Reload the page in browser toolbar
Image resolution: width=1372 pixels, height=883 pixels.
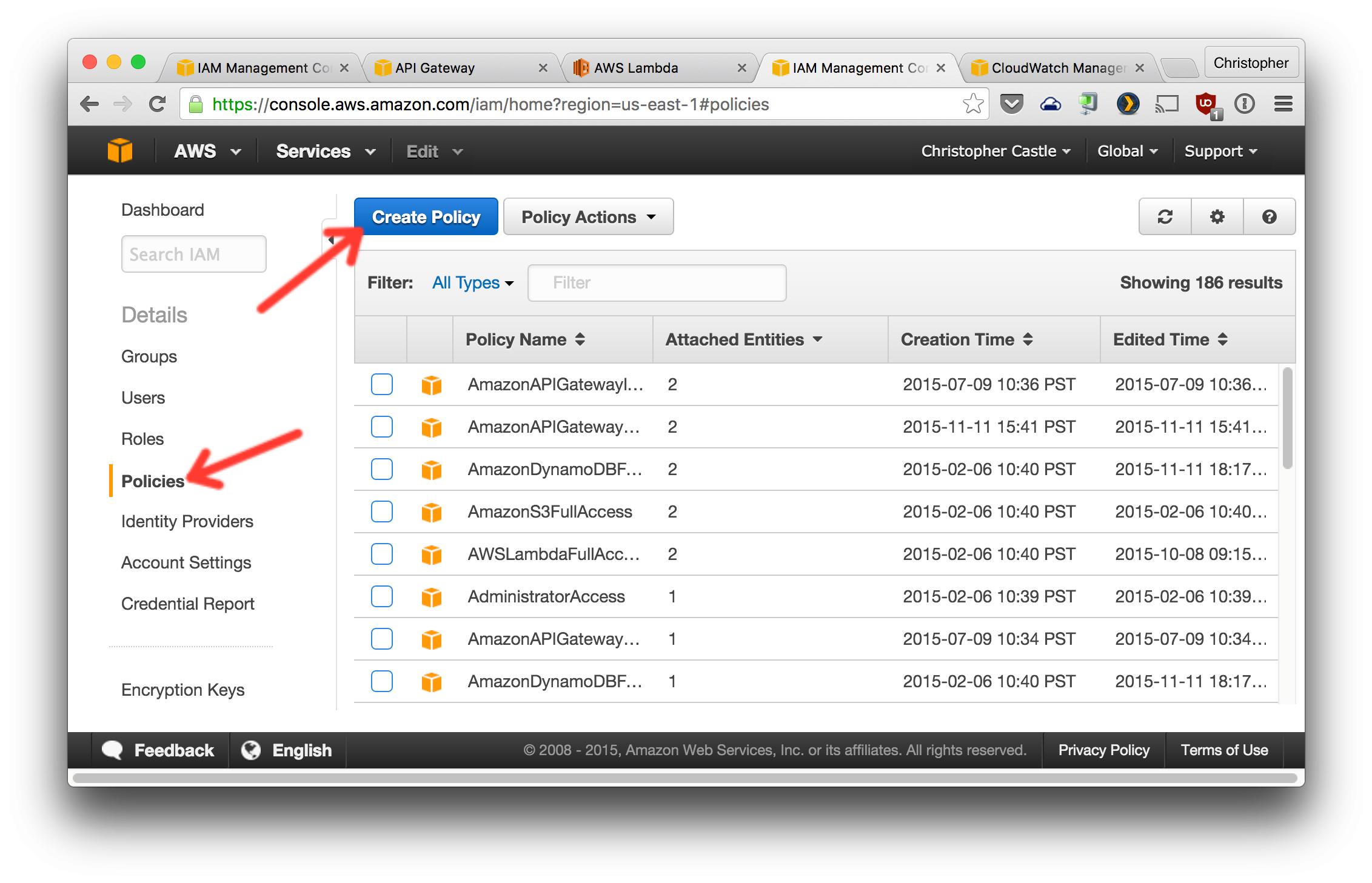point(158,104)
